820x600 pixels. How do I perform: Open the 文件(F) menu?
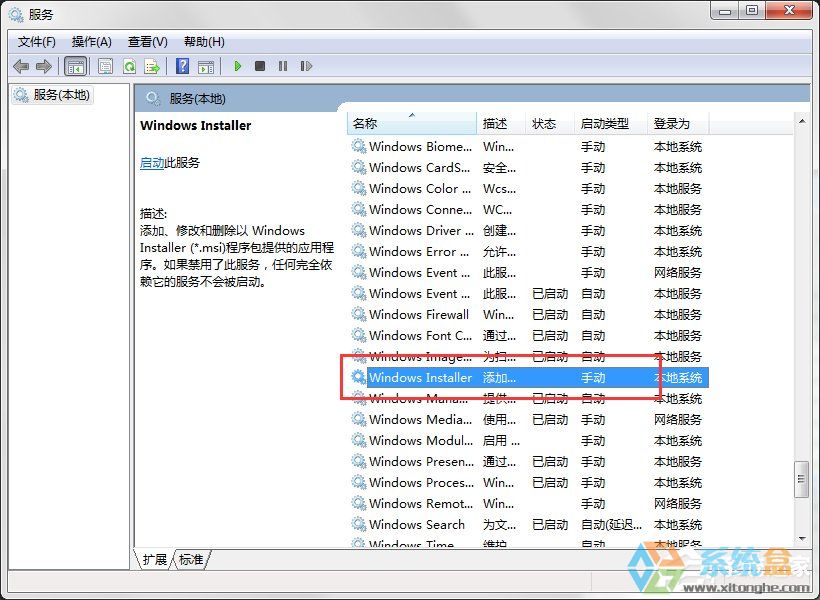click(37, 42)
